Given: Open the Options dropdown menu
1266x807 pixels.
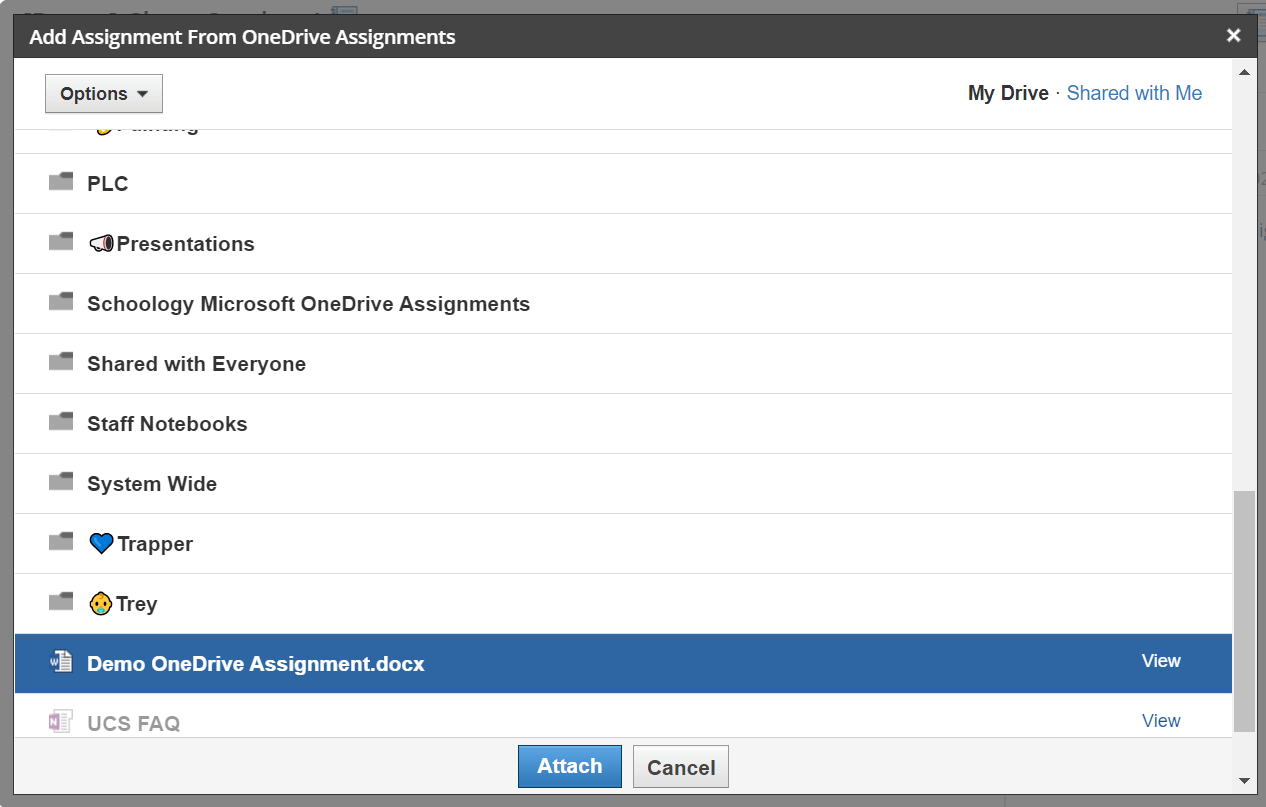Looking at the screenshot, I should [x=103, y=94].
